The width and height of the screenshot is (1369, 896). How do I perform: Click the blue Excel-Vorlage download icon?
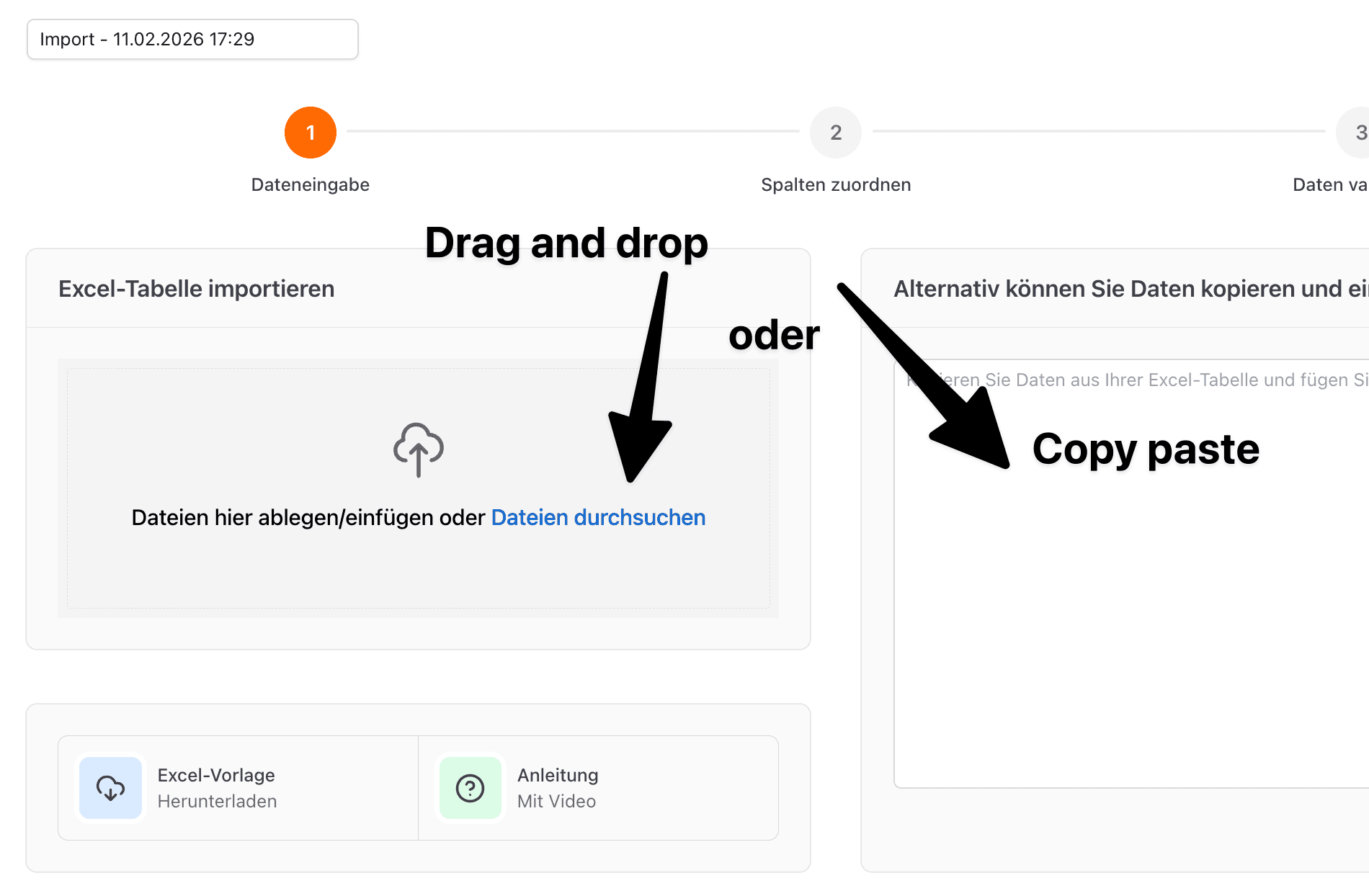click(110, 788)
